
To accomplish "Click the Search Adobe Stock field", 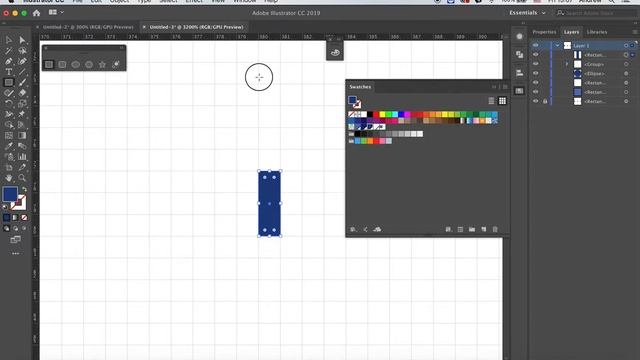I will (x=596, y=13).
